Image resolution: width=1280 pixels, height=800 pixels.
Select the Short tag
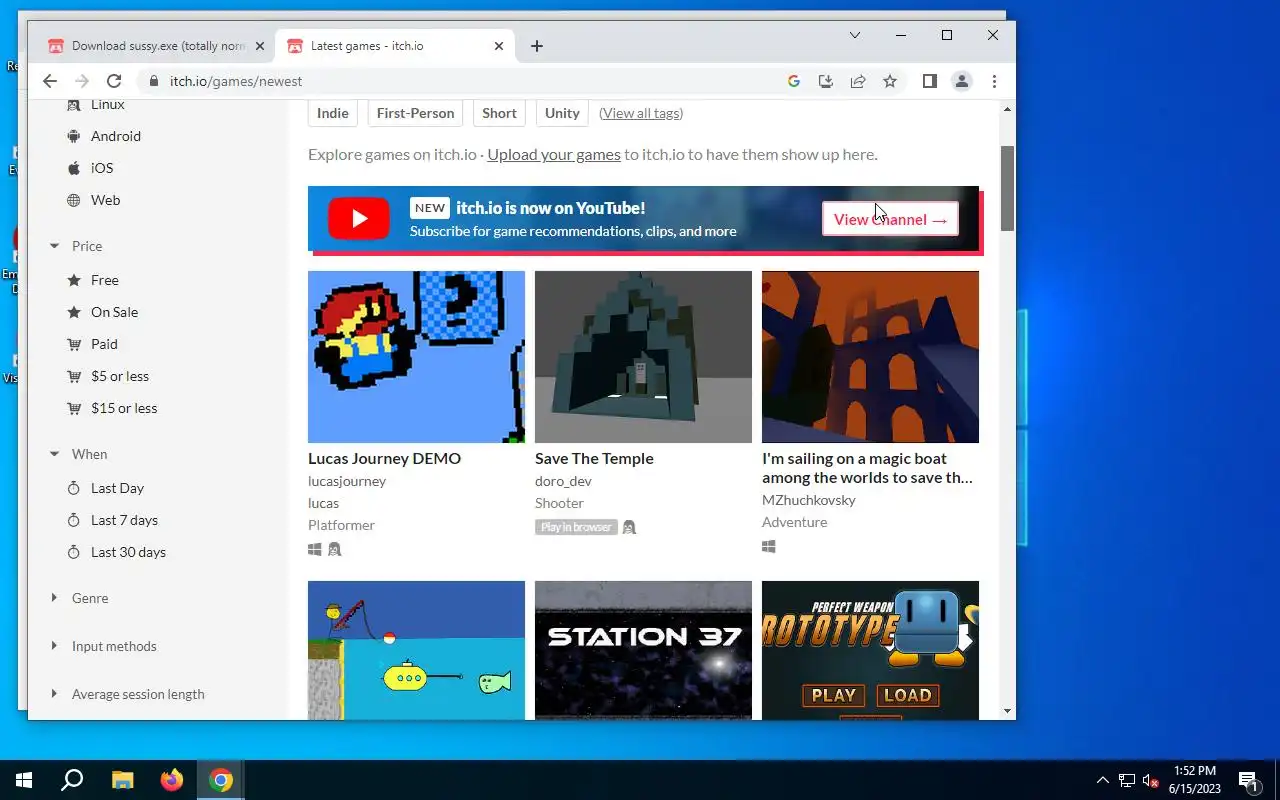[499, 113]
